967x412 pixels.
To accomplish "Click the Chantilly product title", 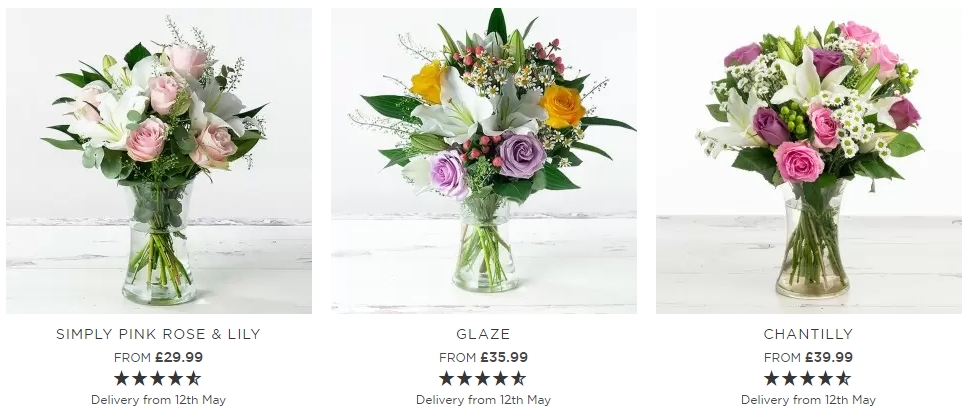I will [x=809, y=334].
